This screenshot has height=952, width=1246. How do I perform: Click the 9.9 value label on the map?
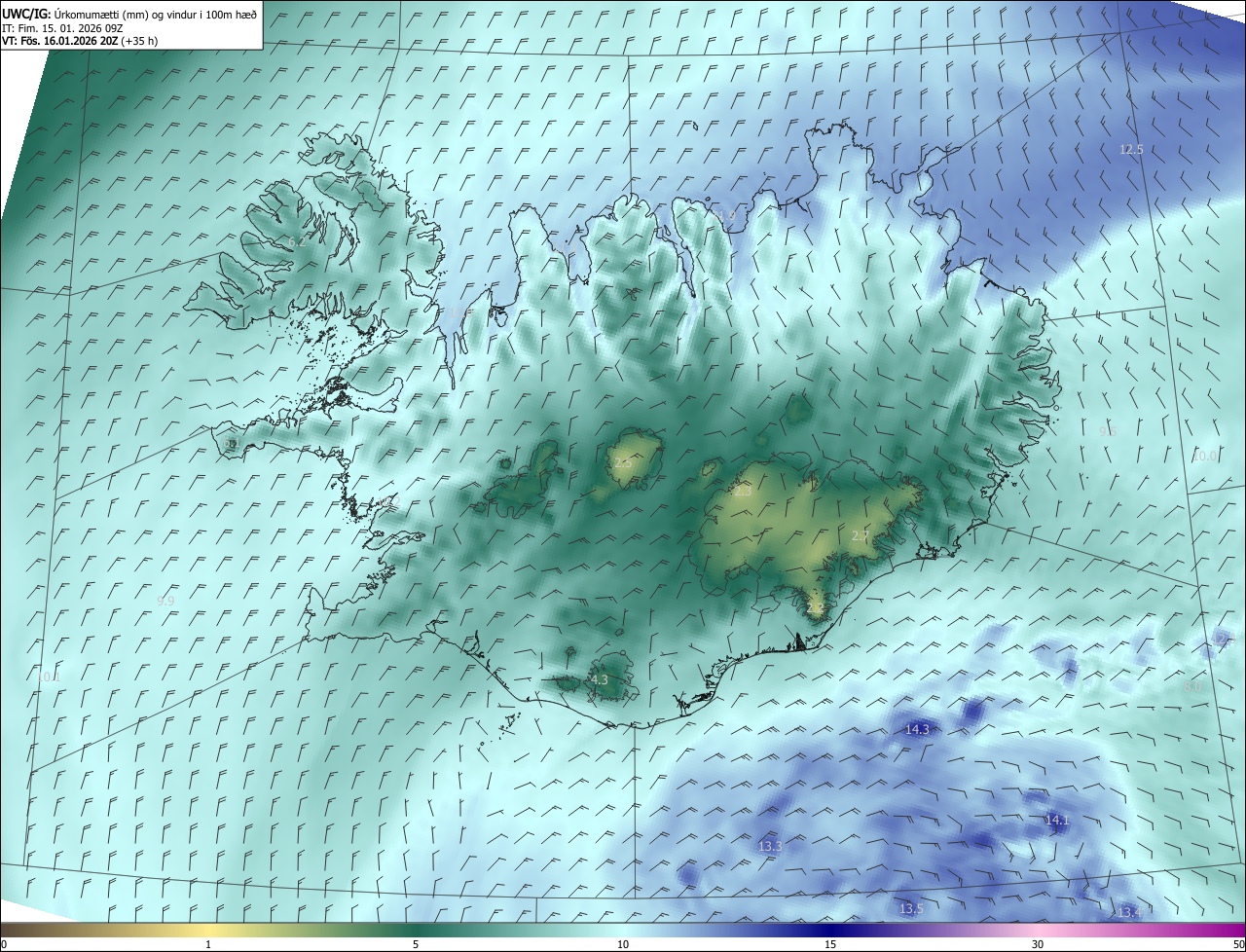pyautogui.click(x=165, y=602)
